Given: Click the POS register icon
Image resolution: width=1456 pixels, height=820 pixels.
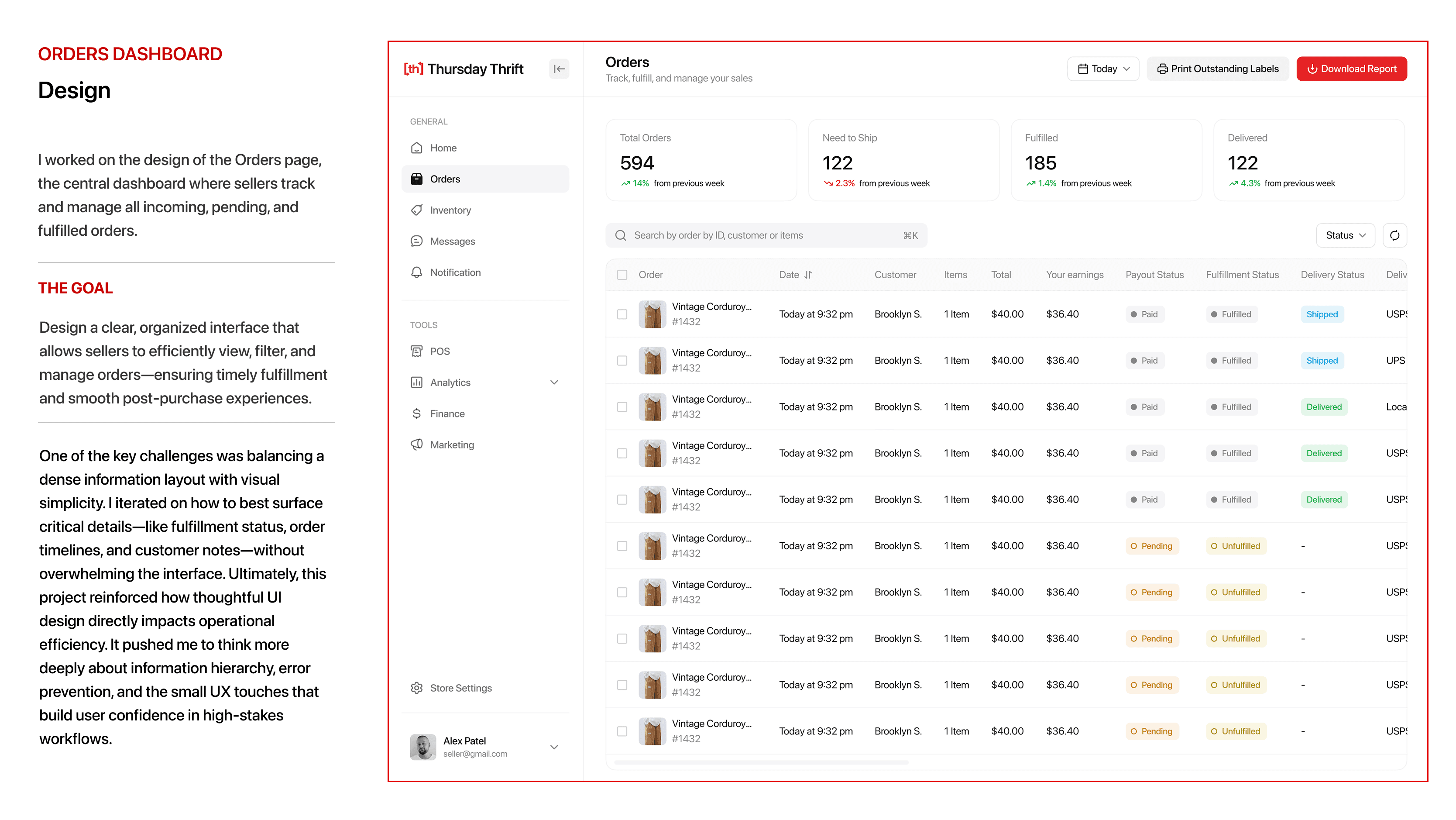Looking at the screenshot, I should 416,351.
